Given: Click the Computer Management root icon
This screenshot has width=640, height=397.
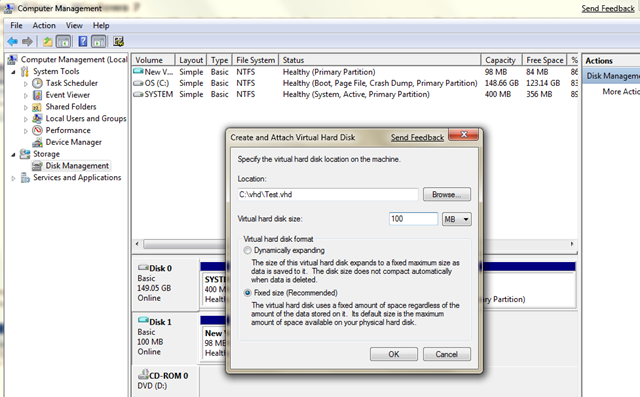Looking at the screenshot, I should click(13, 60).
